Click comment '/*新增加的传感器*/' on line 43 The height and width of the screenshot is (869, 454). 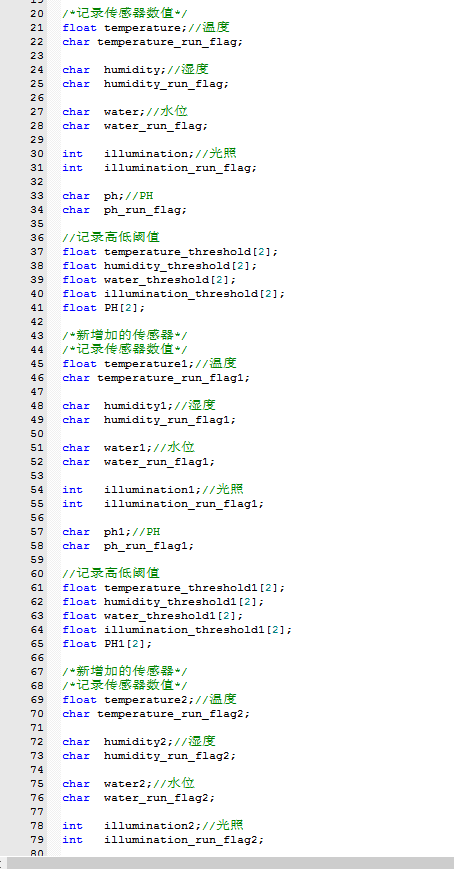pos(125,336)
